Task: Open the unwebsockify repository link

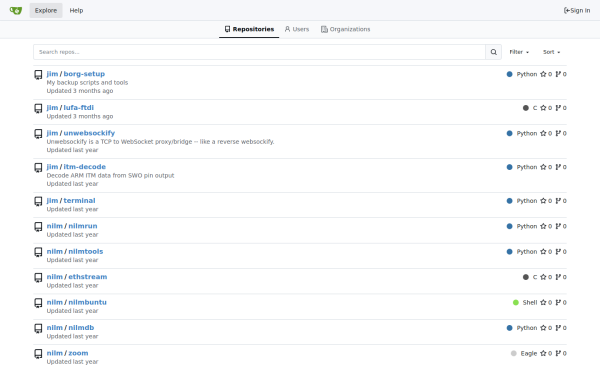Action: [x=89, y=133]
